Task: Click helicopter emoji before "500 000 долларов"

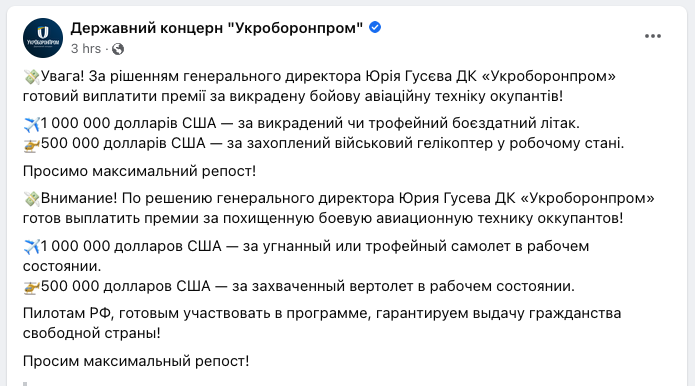Action: pos(32,287)
